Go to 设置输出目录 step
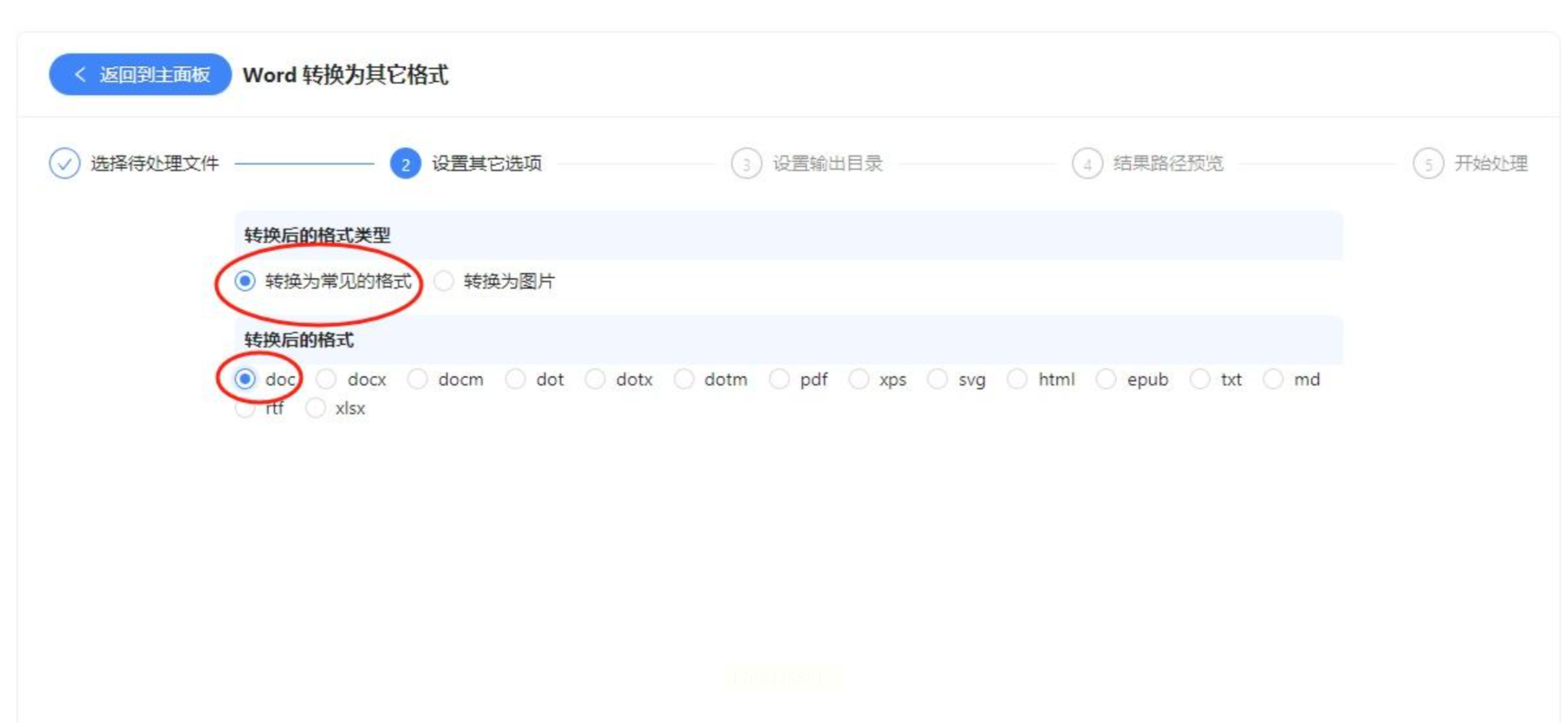Image resolution: width=1568 pixels, height=723 pixels. point(828,163)
